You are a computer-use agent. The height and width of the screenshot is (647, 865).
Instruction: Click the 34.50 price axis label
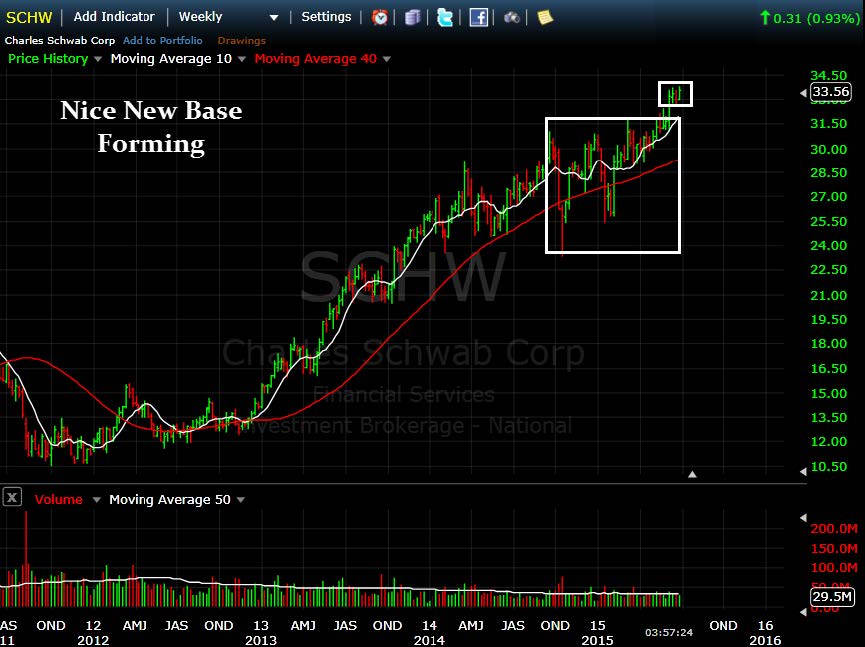tap(828, 76)
